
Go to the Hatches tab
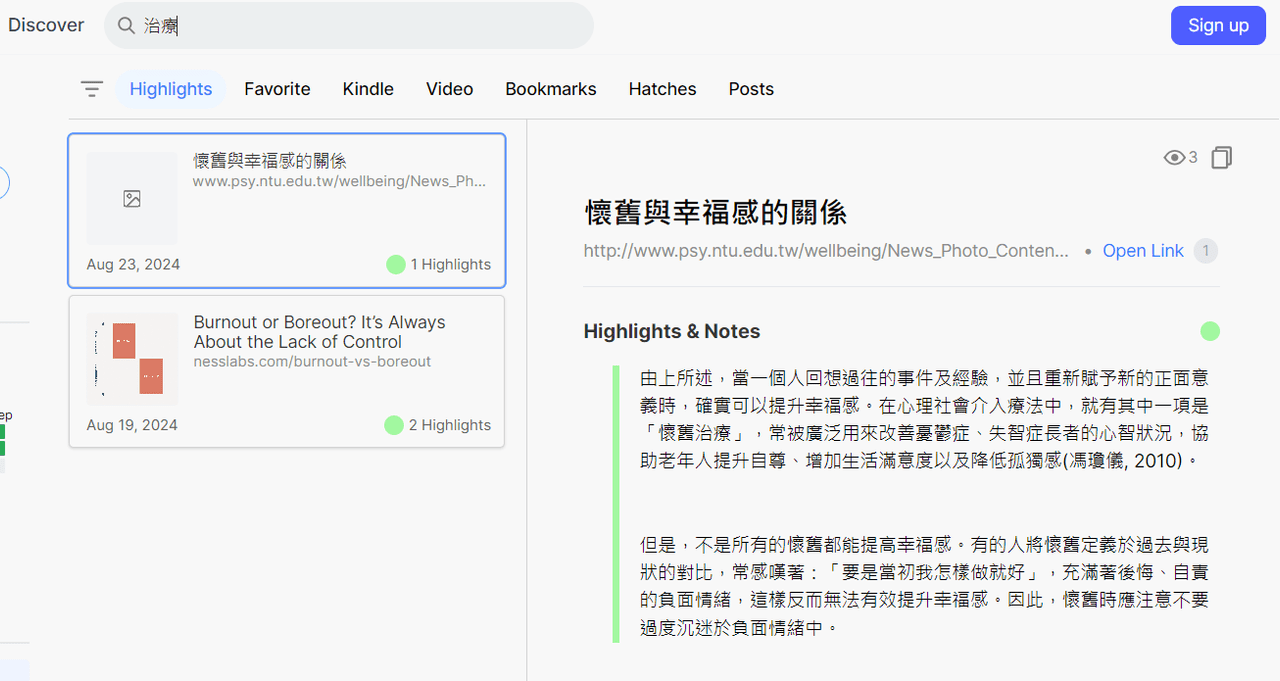click(662, 89)
